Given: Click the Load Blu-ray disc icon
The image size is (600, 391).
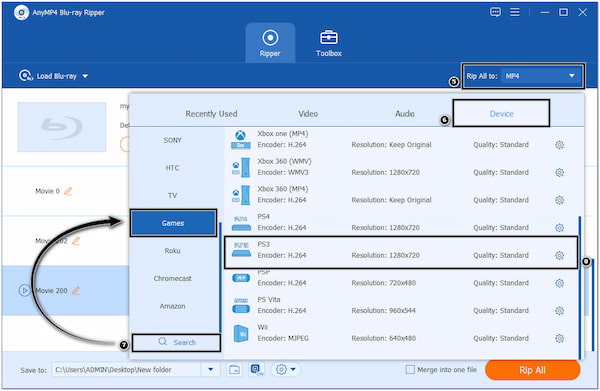Looking at the screenshot, I should coord(25,76).
